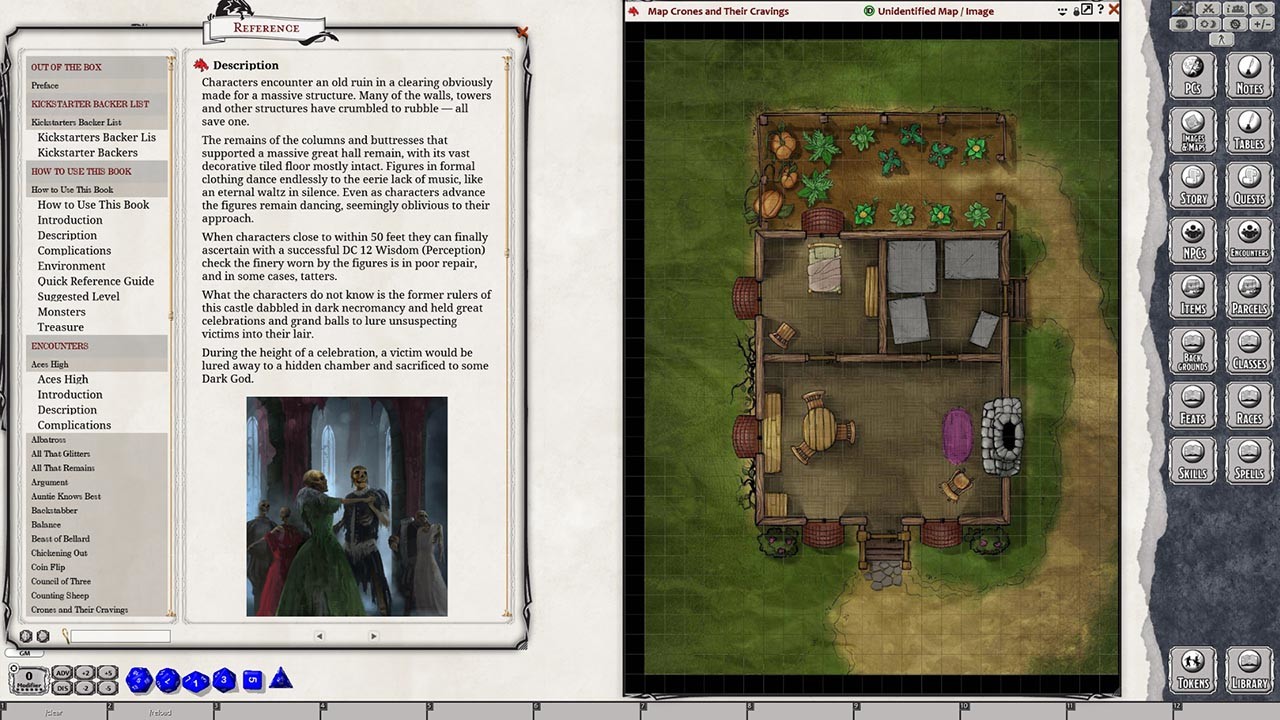Image resolution: width=1280 pixels, height=720 pixels.
Task: Expand the Albatross encounter entry
Action: 48,439
